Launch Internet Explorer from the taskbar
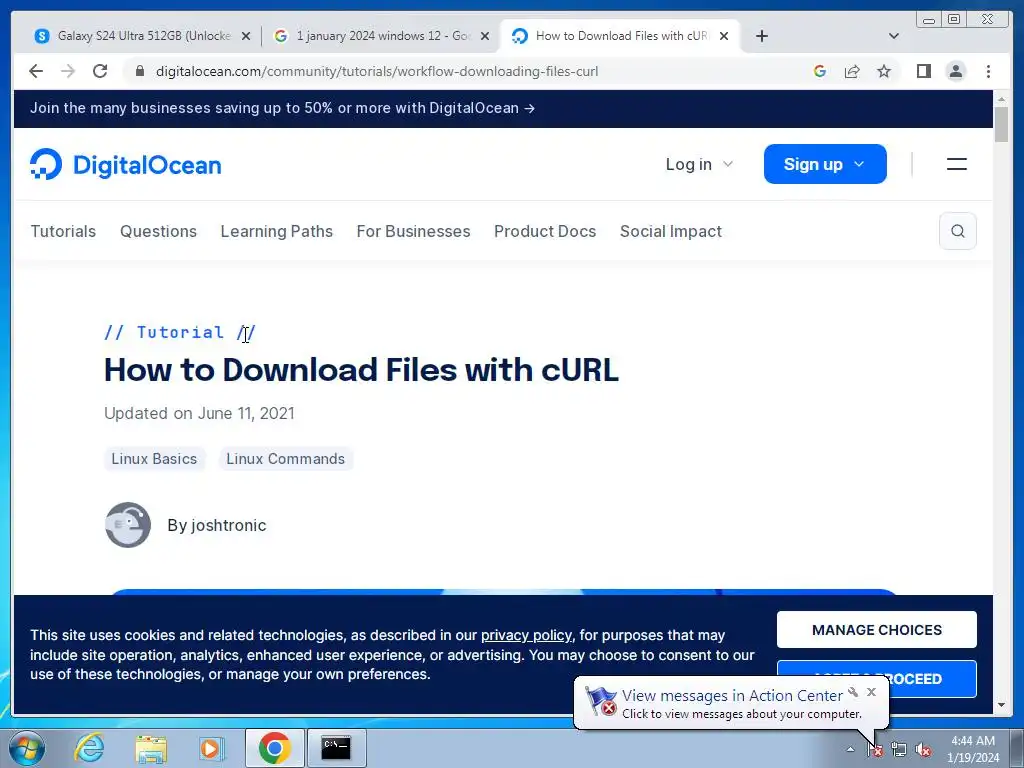Screen dimensions: 1024x768 point(89,748)
